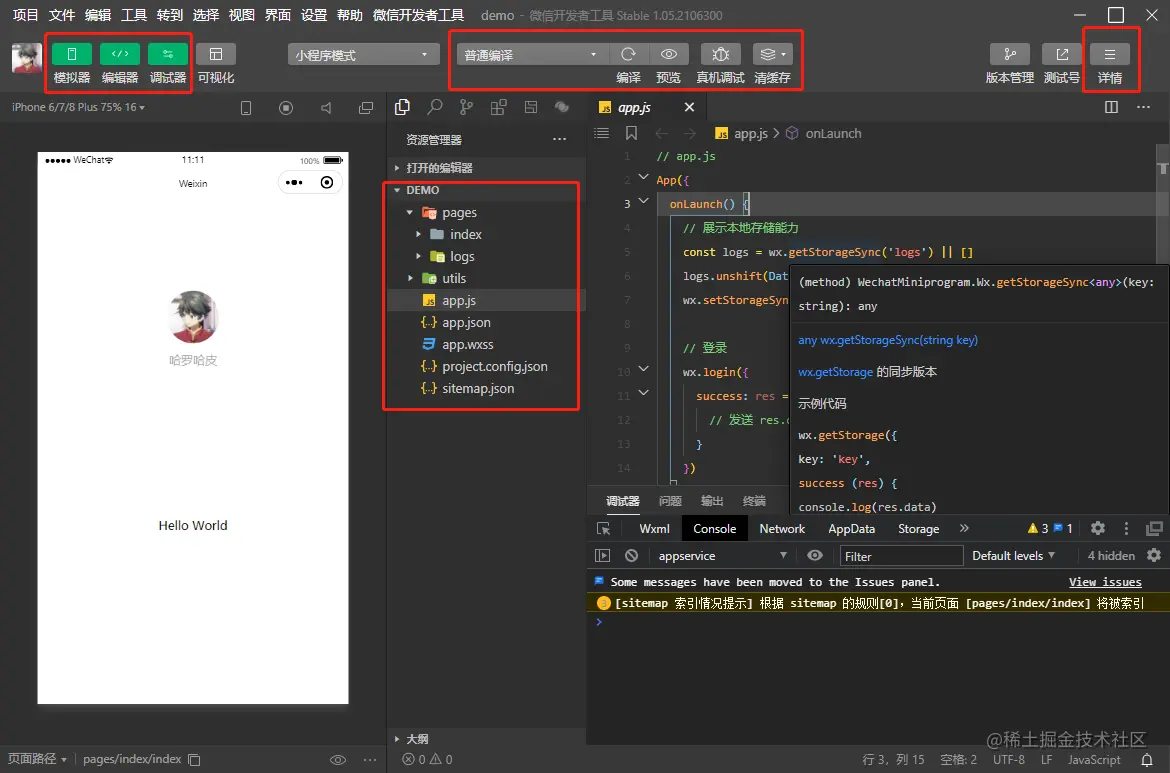Open the 微信开发者工具 menu

click(x=418, y=15)
